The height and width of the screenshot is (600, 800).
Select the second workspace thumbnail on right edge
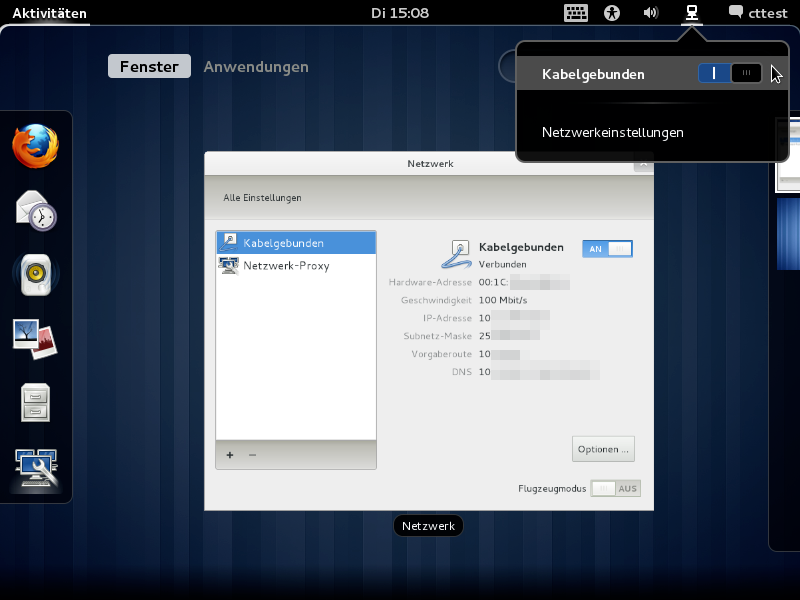pos(788,234)
